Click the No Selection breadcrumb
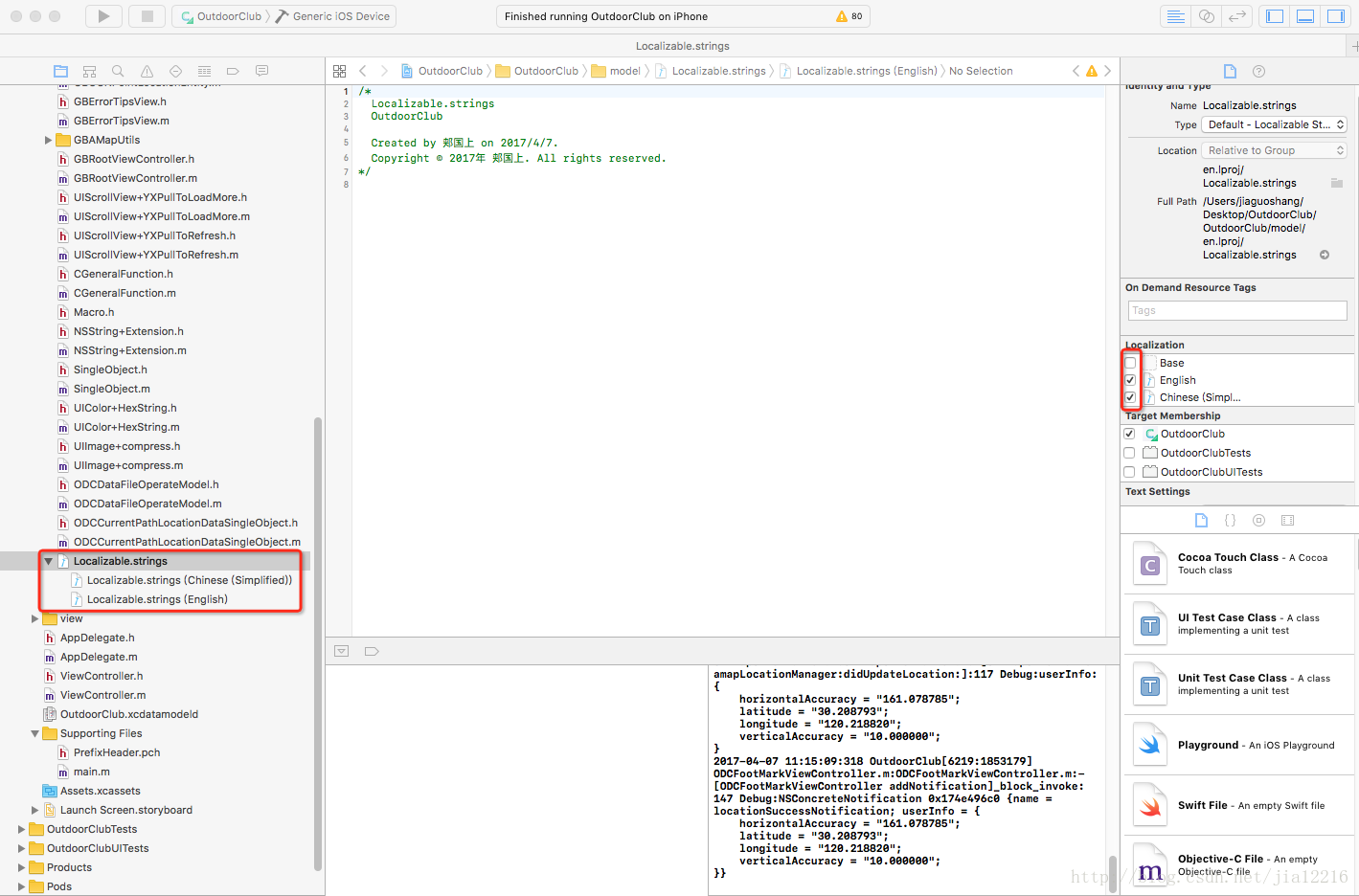 click(981, 71)
